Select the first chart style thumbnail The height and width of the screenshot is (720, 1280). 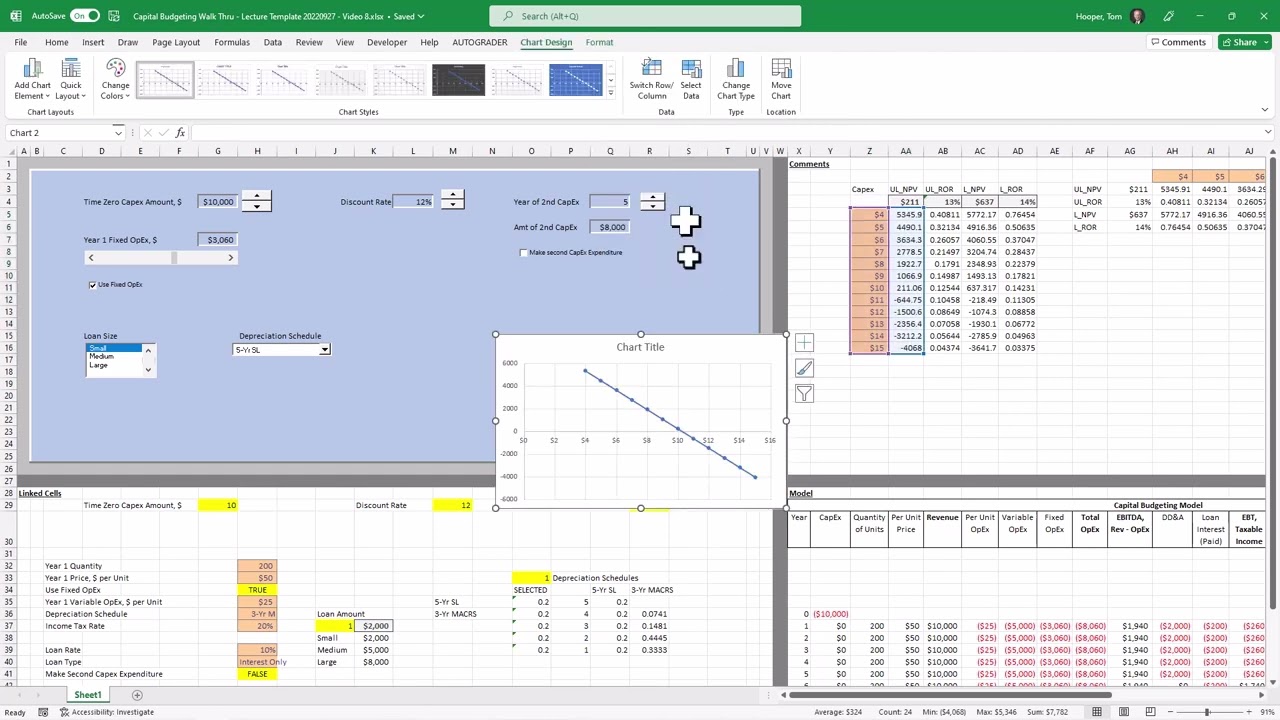(165, 80)
